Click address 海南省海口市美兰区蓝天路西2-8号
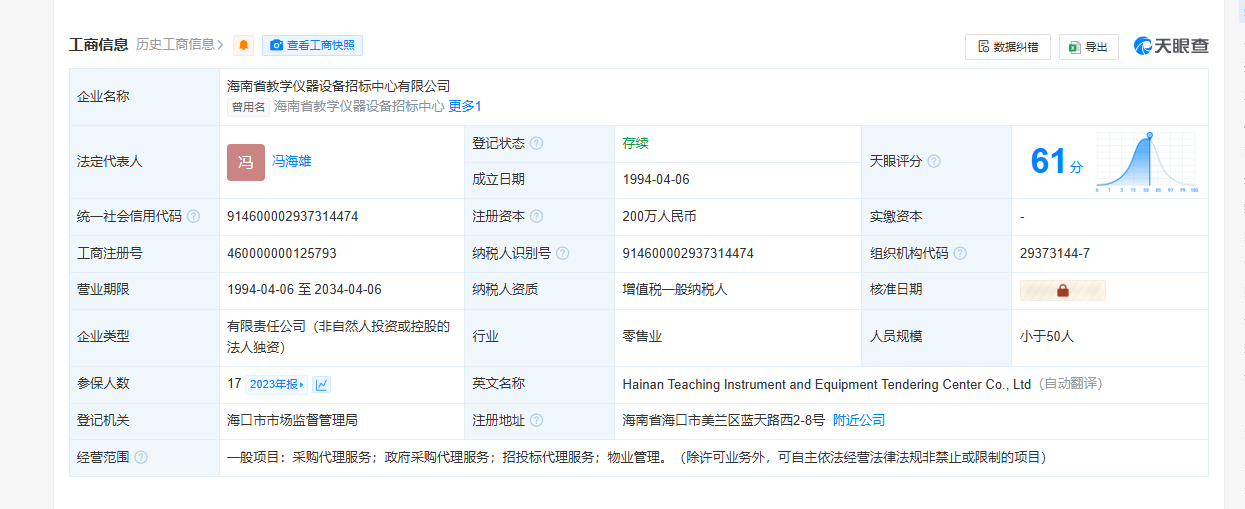This screenshot has height=509, width=1245. pos(723,420)
